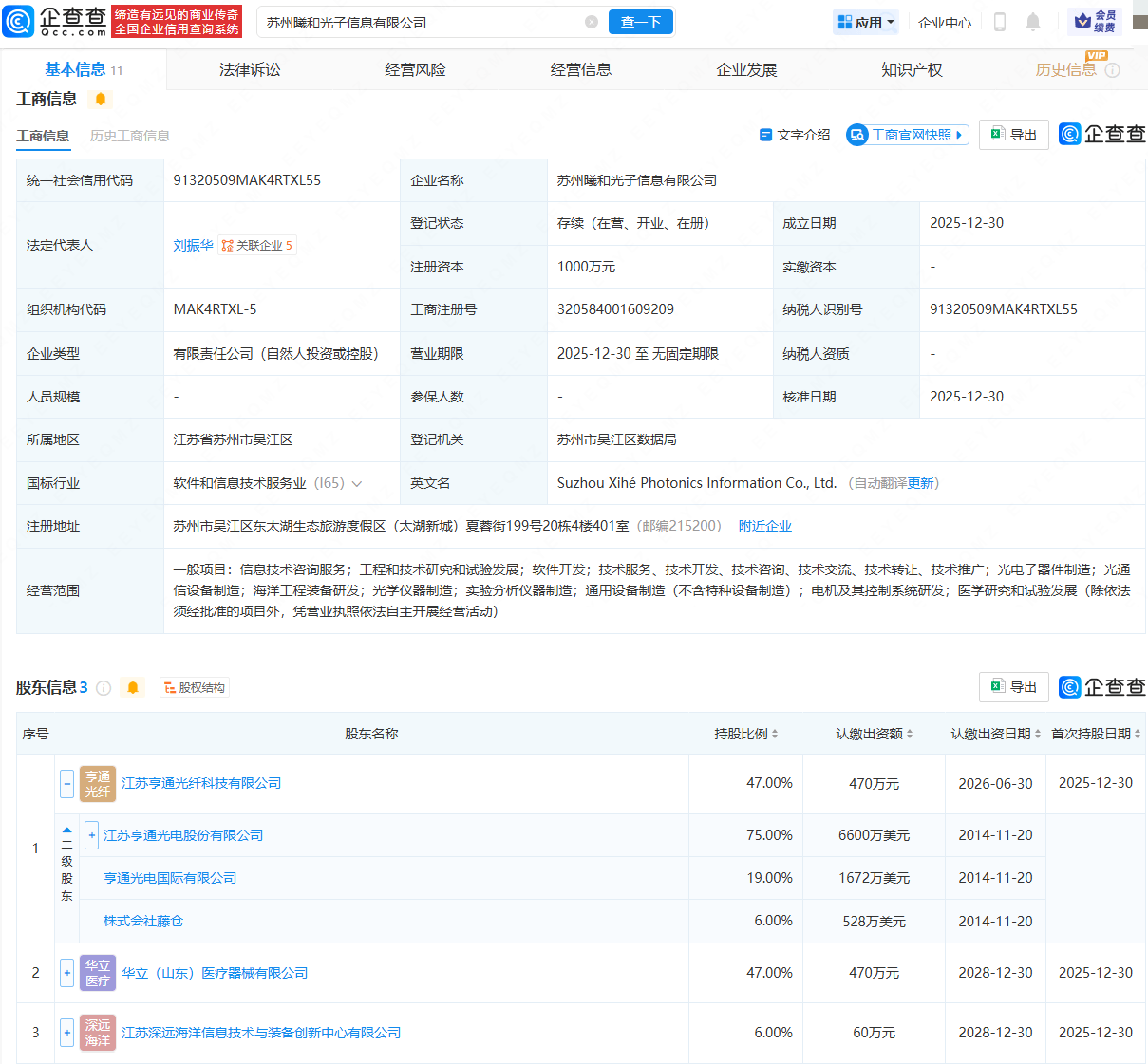
Task: Click info icon beside 股东信息 count
Action: [x=104, y=688]
